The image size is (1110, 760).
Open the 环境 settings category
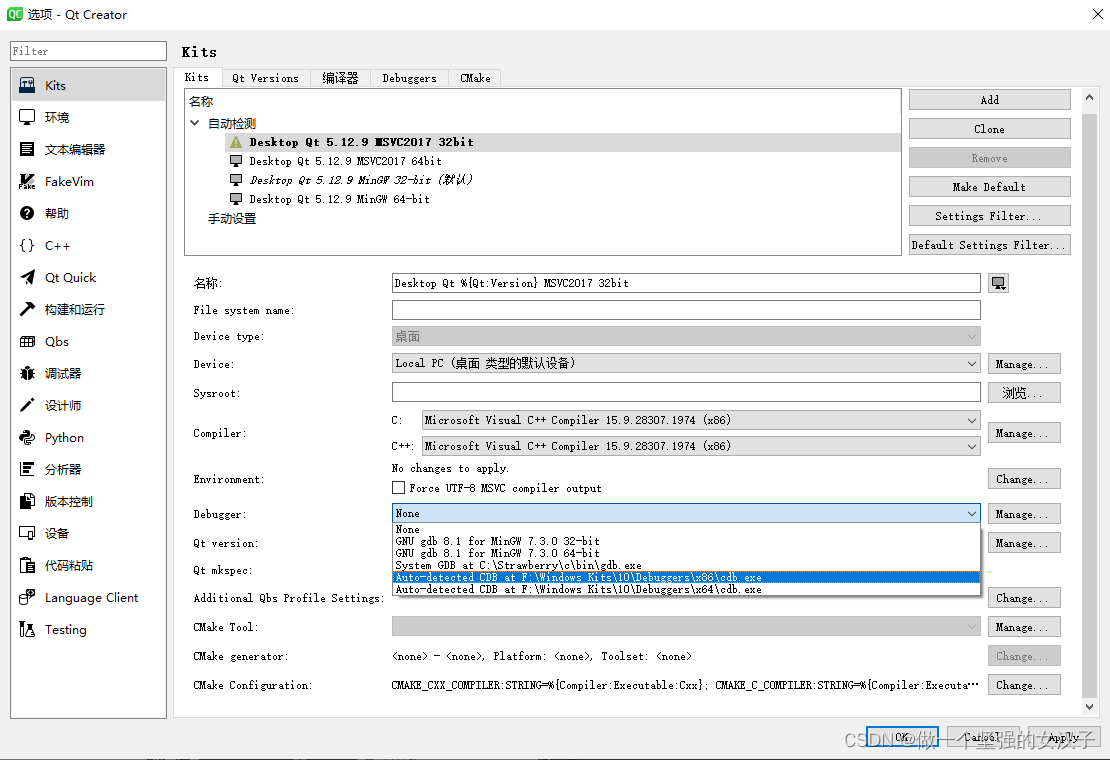(88, 117)
